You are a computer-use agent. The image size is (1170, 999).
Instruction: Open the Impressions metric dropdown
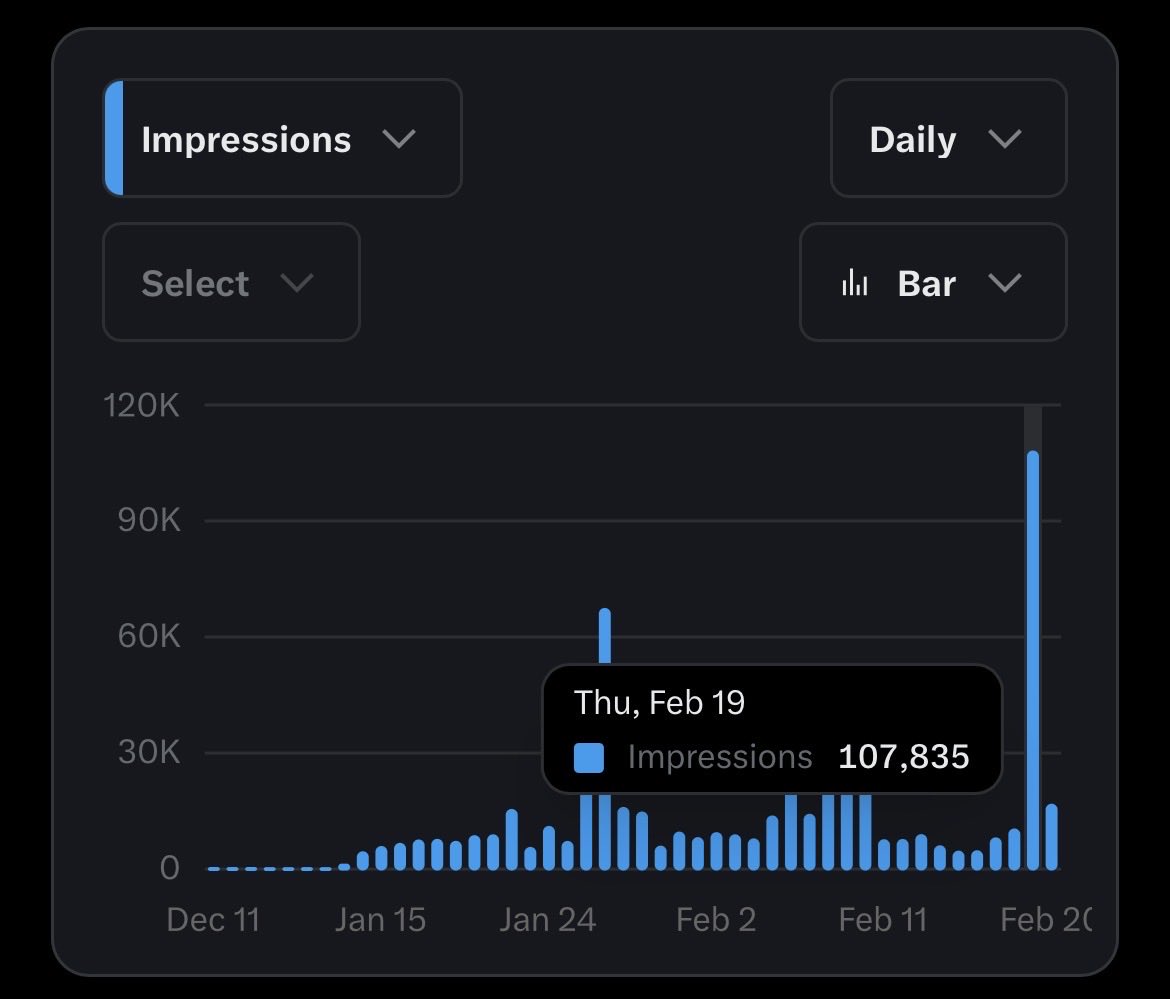tap(282, 138)
